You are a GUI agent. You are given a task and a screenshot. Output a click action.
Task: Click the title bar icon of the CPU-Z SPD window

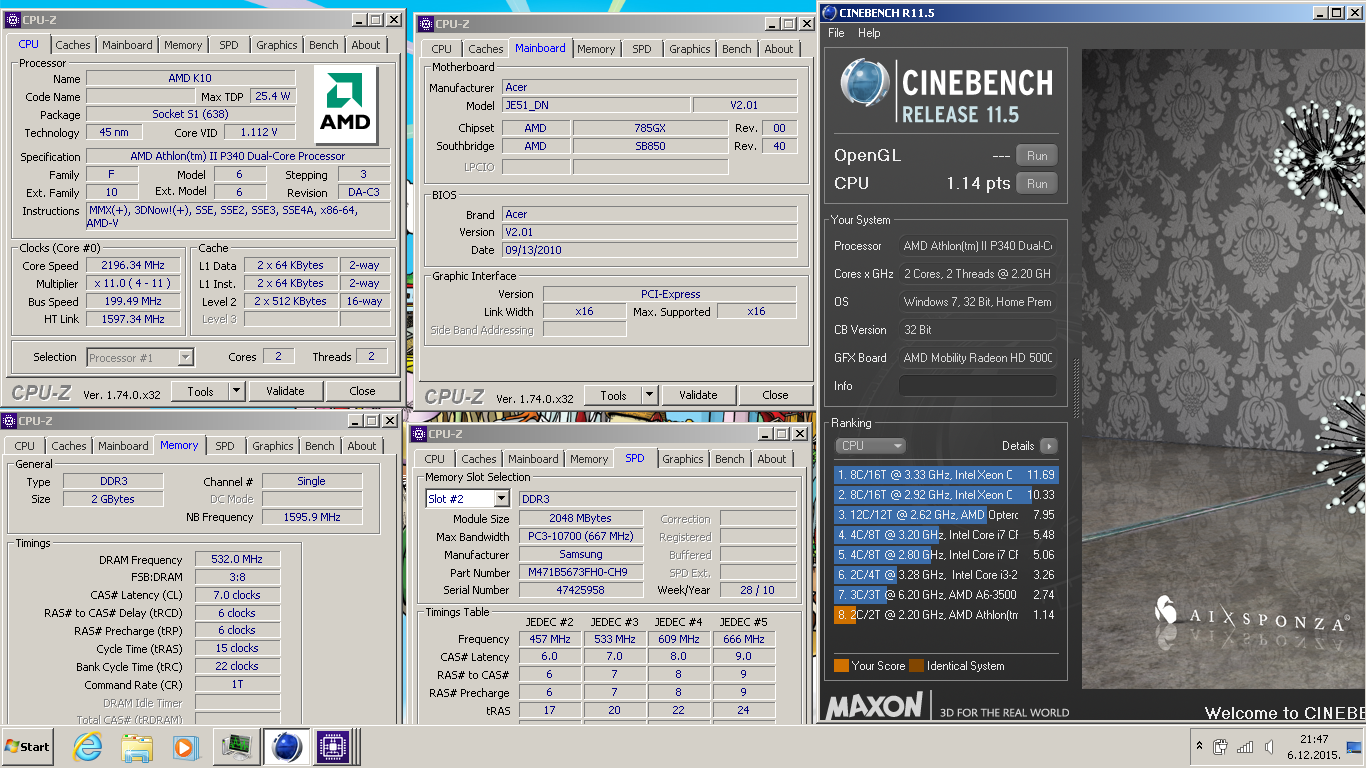coord(419,433)
